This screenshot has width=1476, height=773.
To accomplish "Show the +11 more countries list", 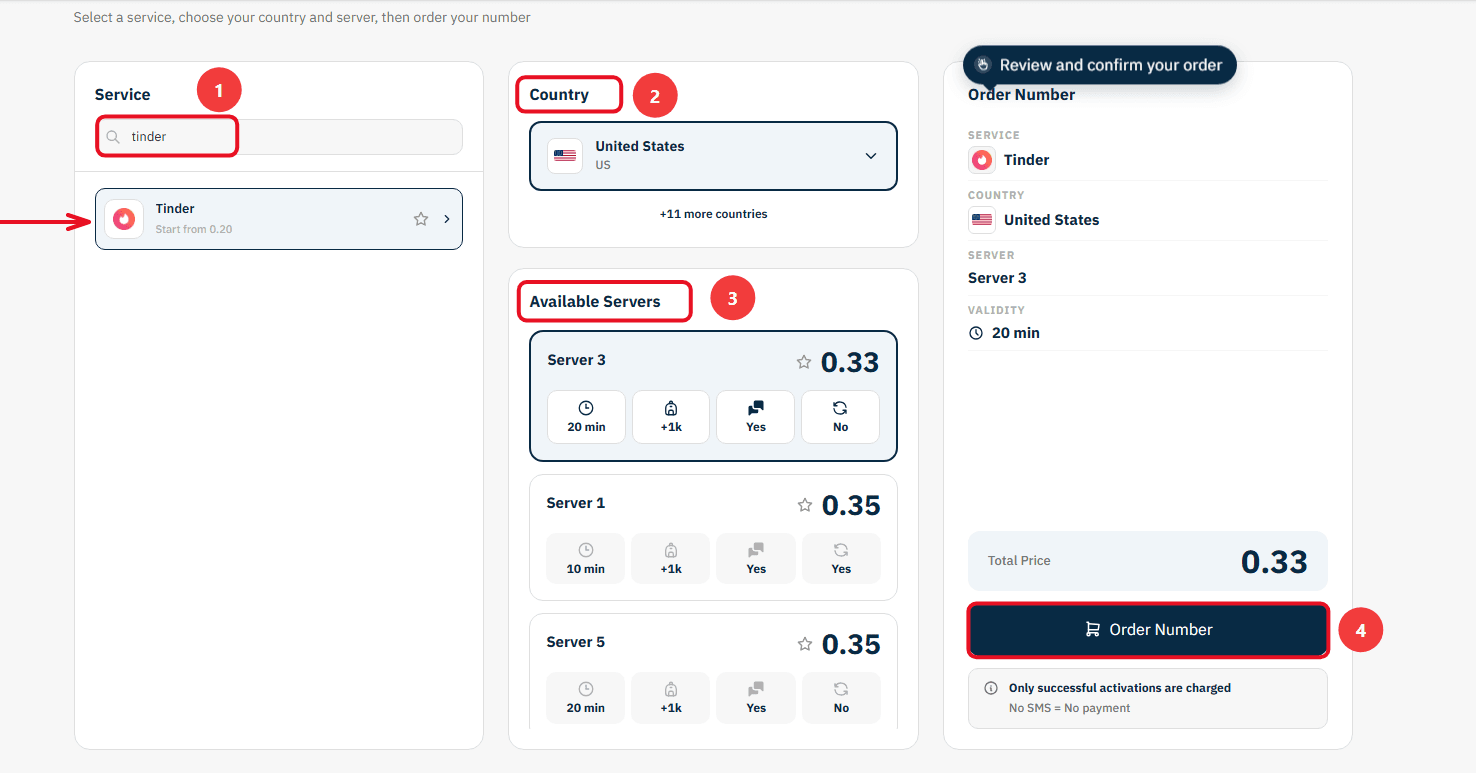I will (714, 214).
